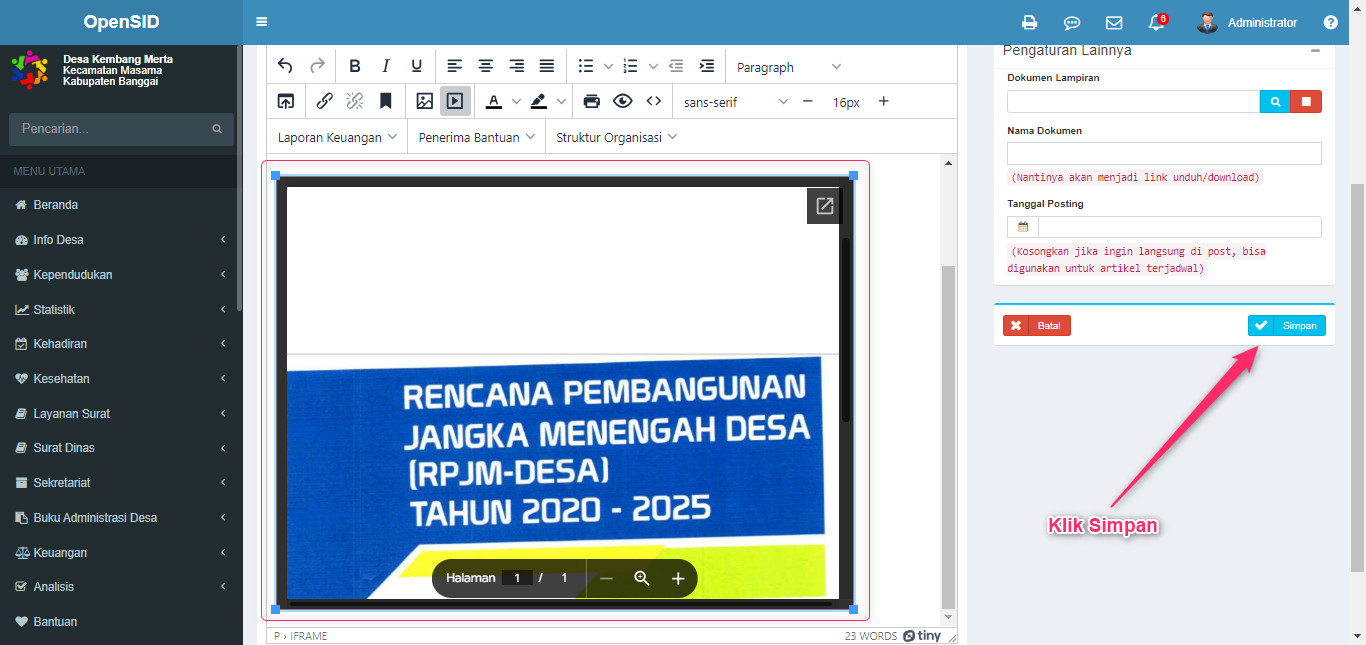Undo the last edit

tap(285, 66)
